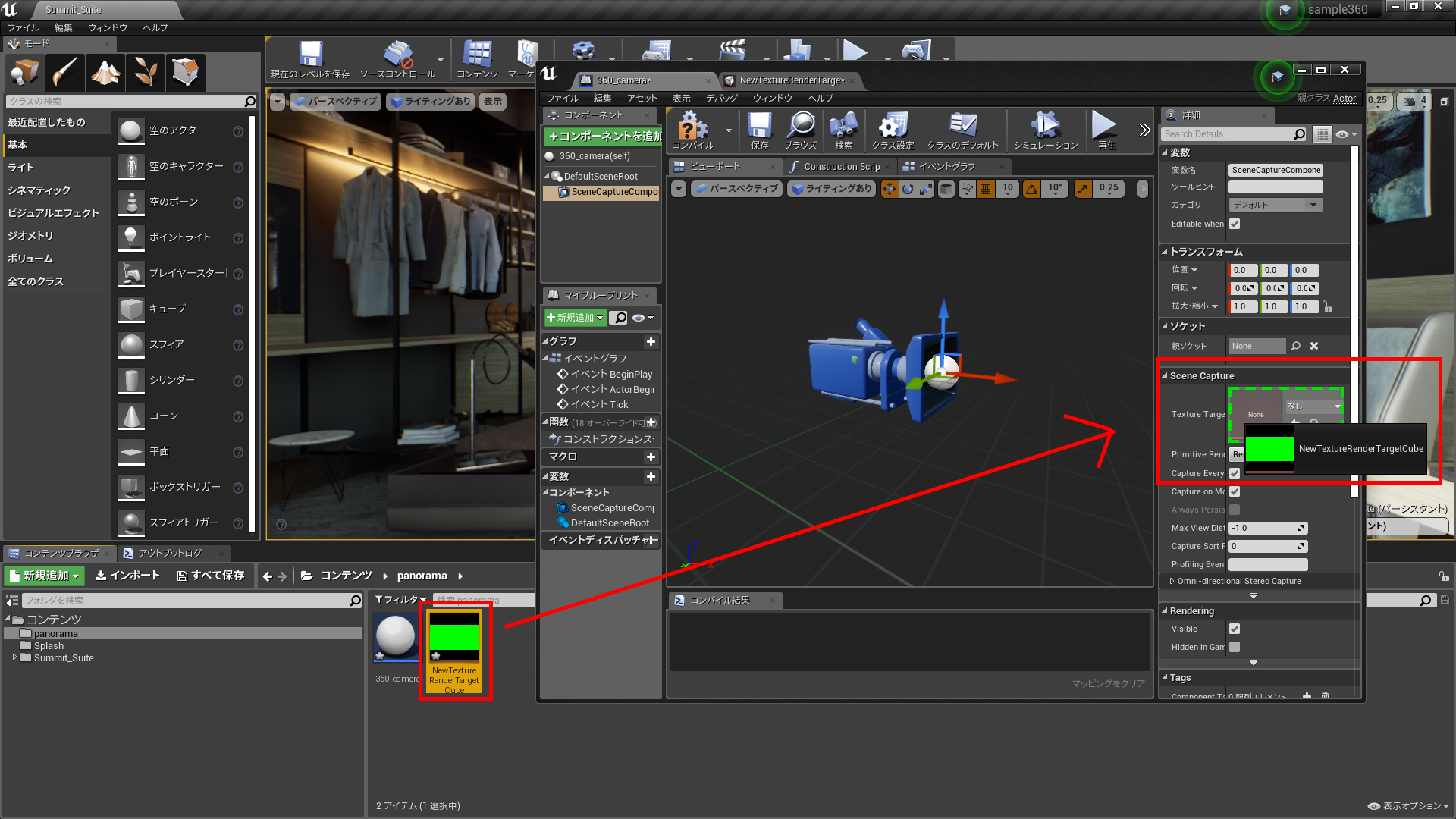Select Paint mode brush icon

click(64, 73)
